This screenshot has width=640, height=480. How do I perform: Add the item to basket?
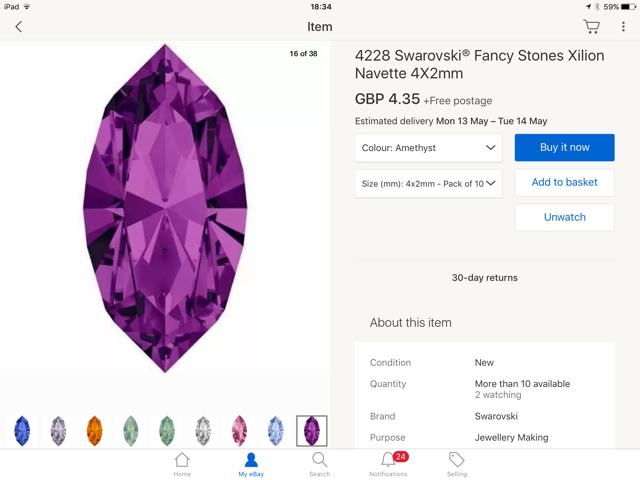pyautogui.click(x=564, y=182)
